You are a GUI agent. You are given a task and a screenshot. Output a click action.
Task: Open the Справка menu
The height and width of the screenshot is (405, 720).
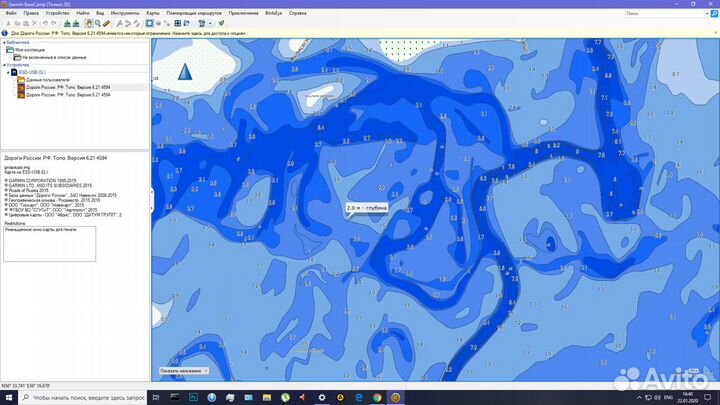pyautogui.click(x=298, y=13)
